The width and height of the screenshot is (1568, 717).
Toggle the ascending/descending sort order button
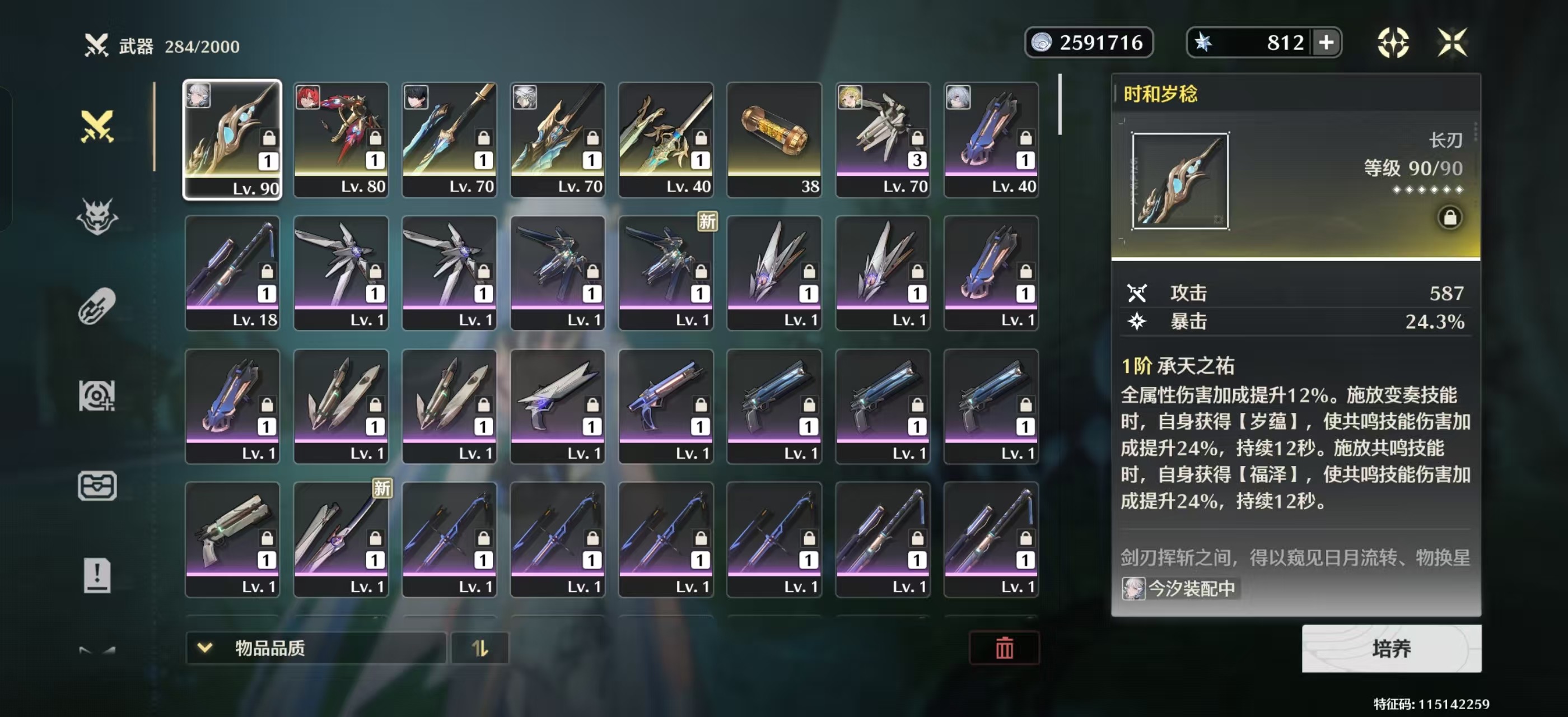(x=480, y=648)
